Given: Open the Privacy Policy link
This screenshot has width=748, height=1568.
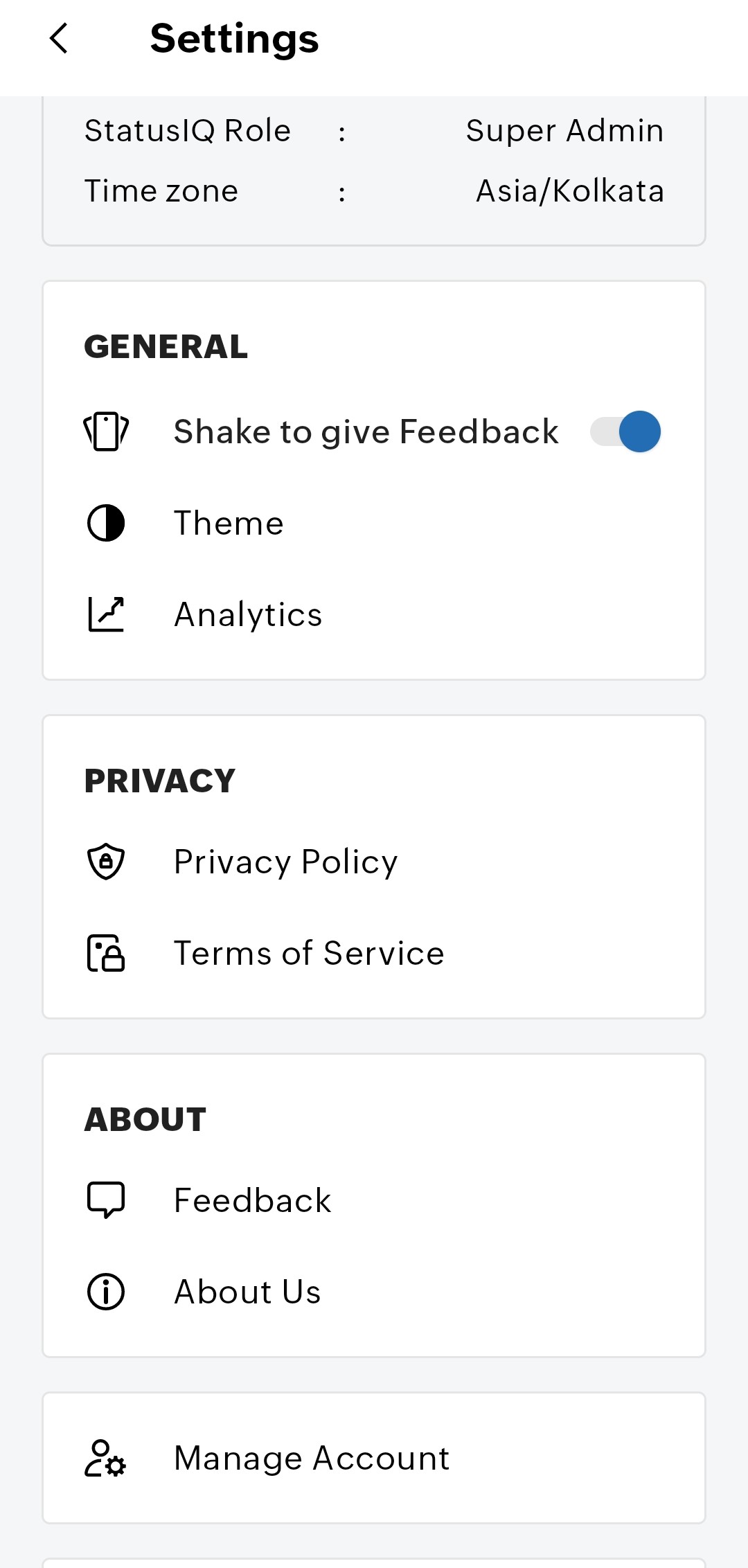Looking at the screenshot, I should [285, 862].
